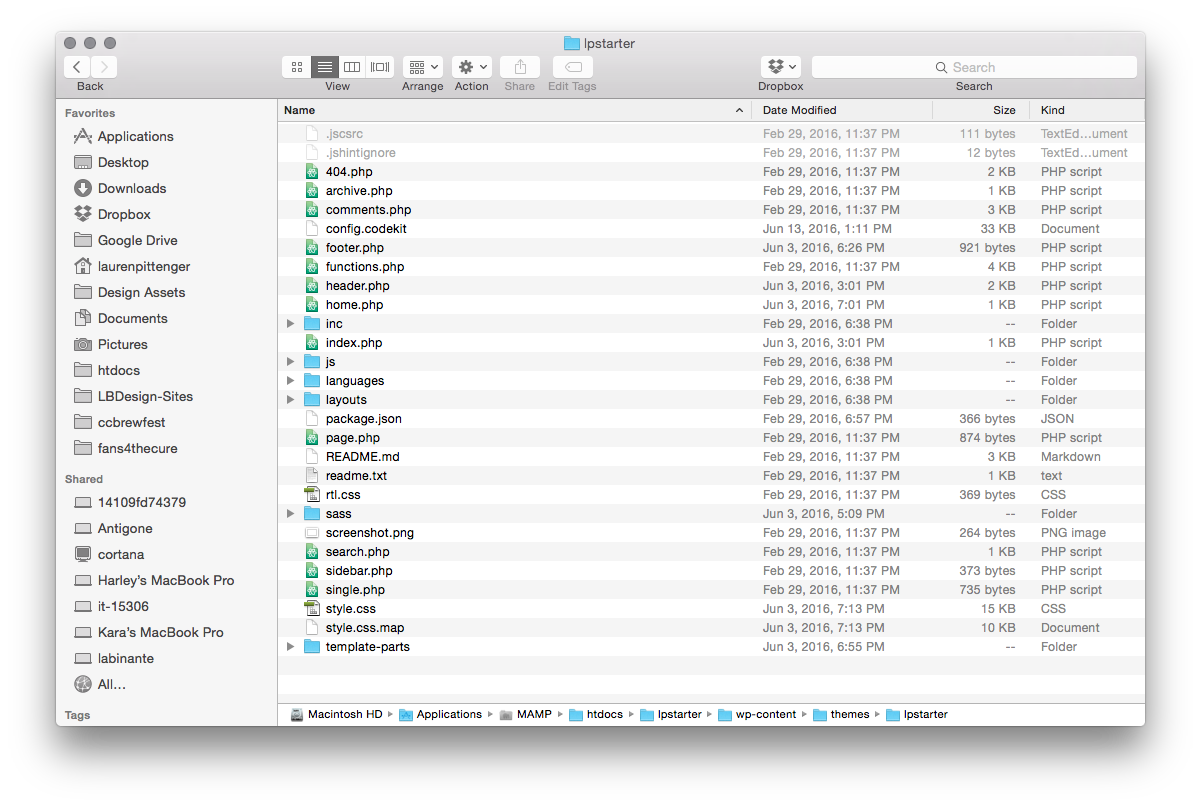Open Downloads in the sidebar
Viewport: 1201px width, 806px height.
pos(132,188)
